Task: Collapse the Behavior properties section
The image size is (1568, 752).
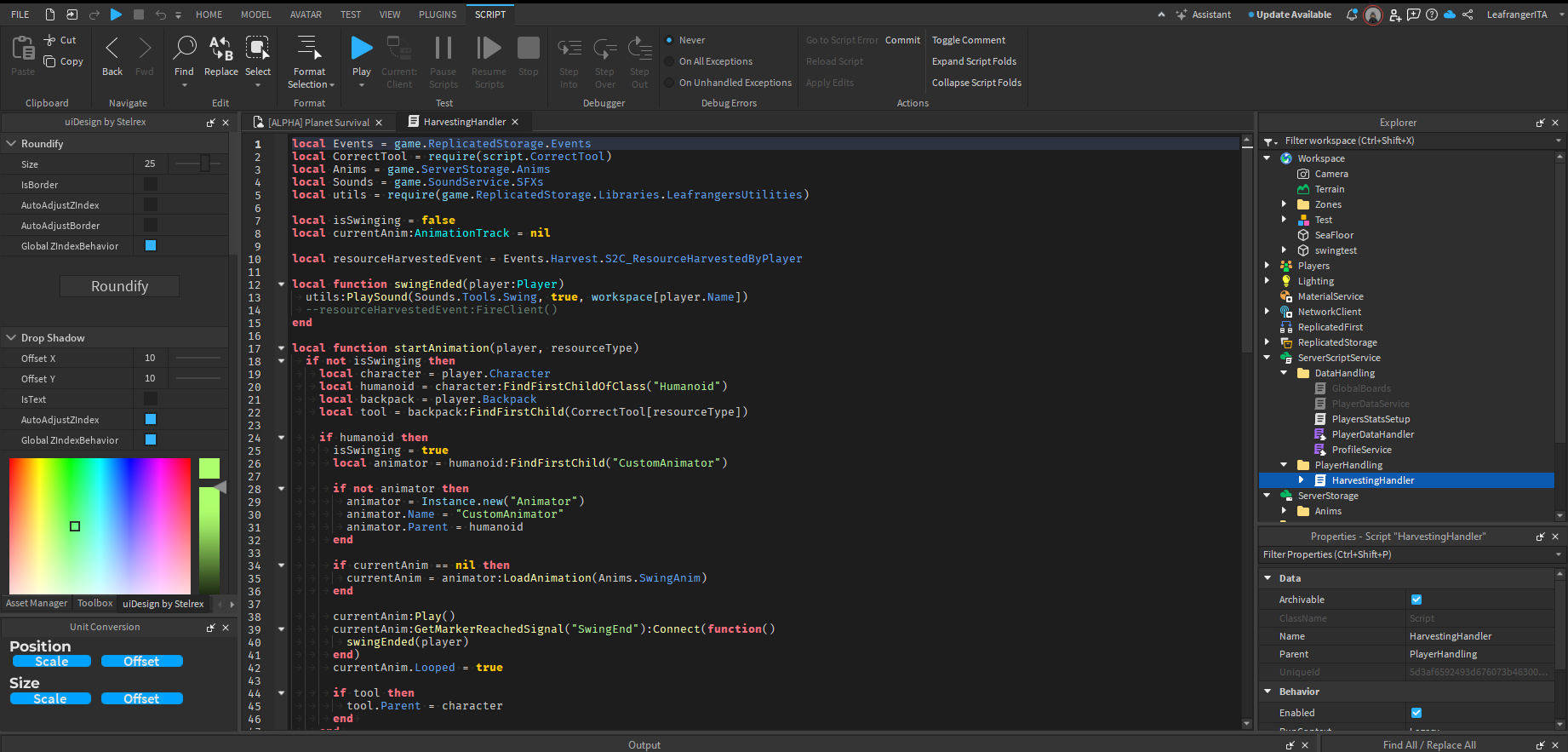Action: point(1268,692)
